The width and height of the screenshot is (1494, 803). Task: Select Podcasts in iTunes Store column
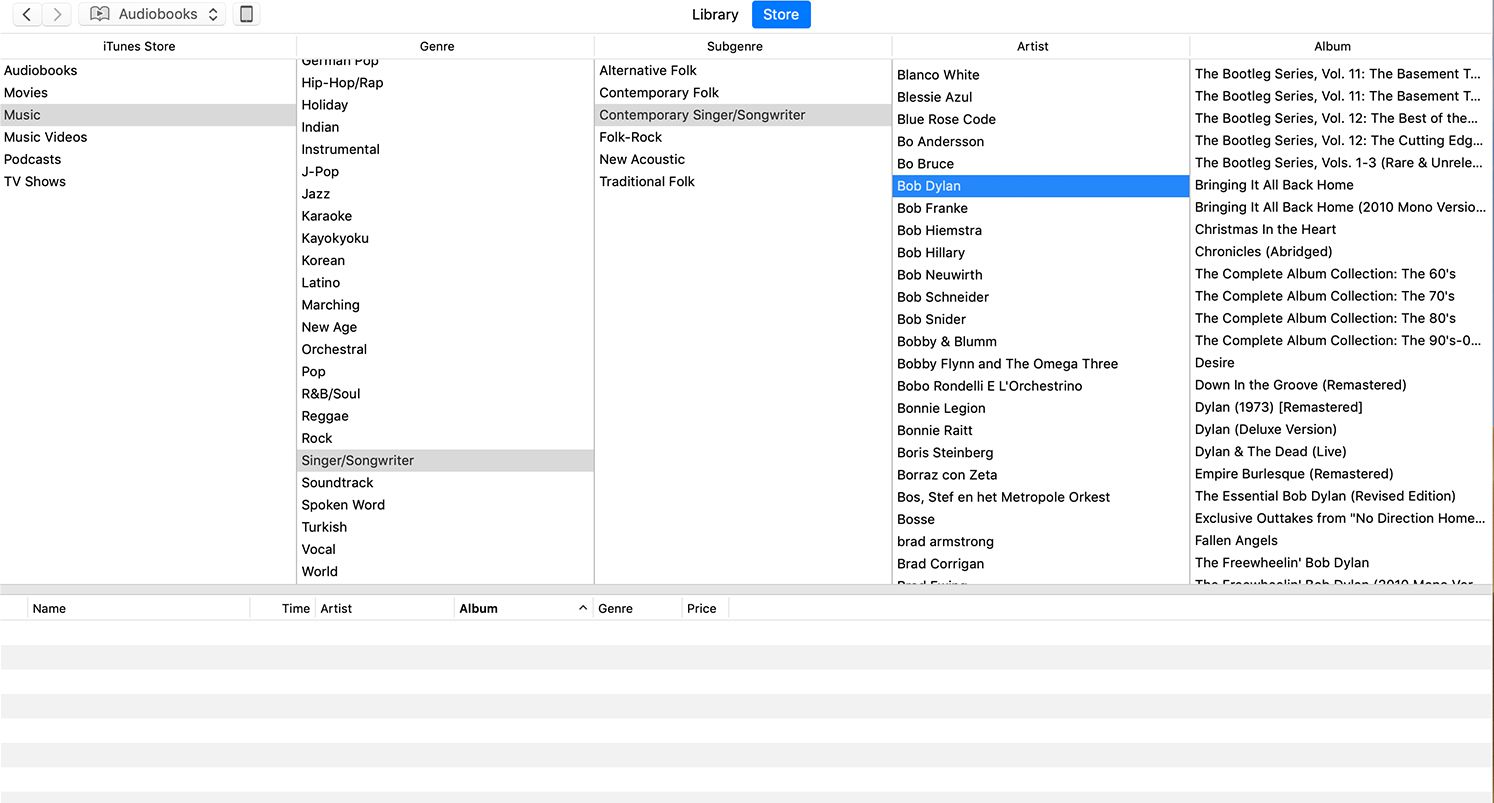pos(148,159)
